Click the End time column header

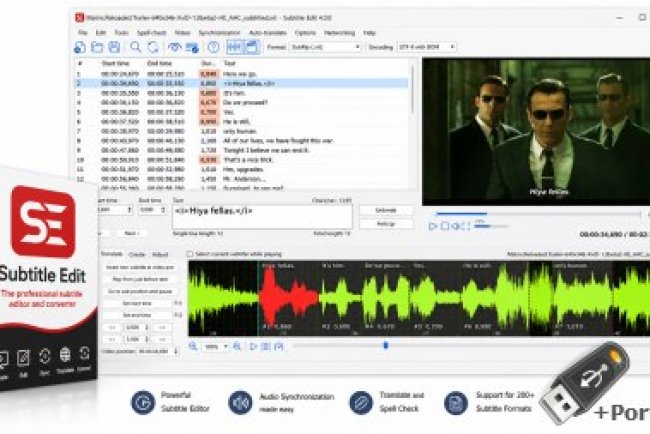[x=160, y=63]
